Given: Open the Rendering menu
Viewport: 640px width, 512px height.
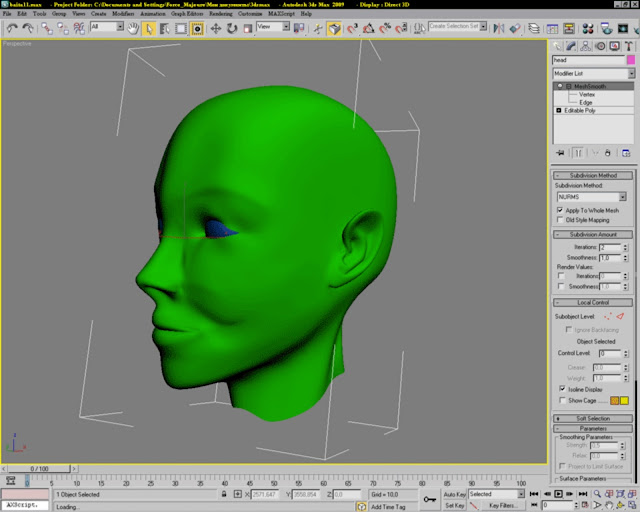Looking at the screenshot, I should click(x=221, y=14).
